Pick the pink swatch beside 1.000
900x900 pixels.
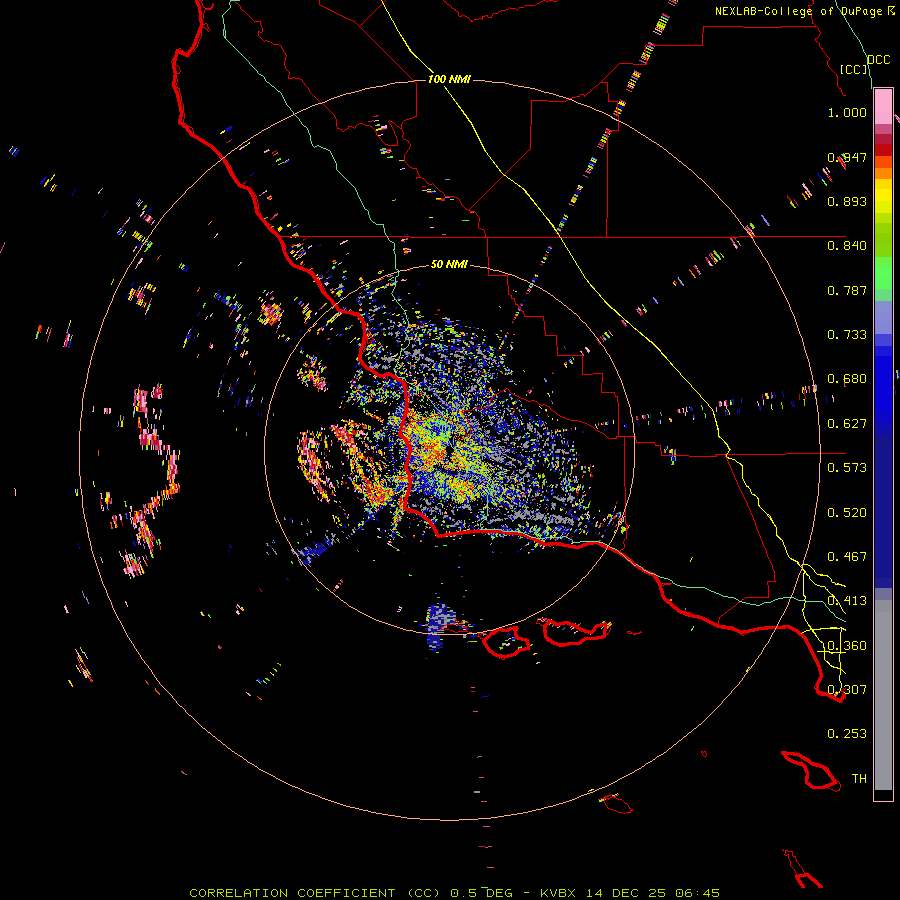(x=883, y=107)
